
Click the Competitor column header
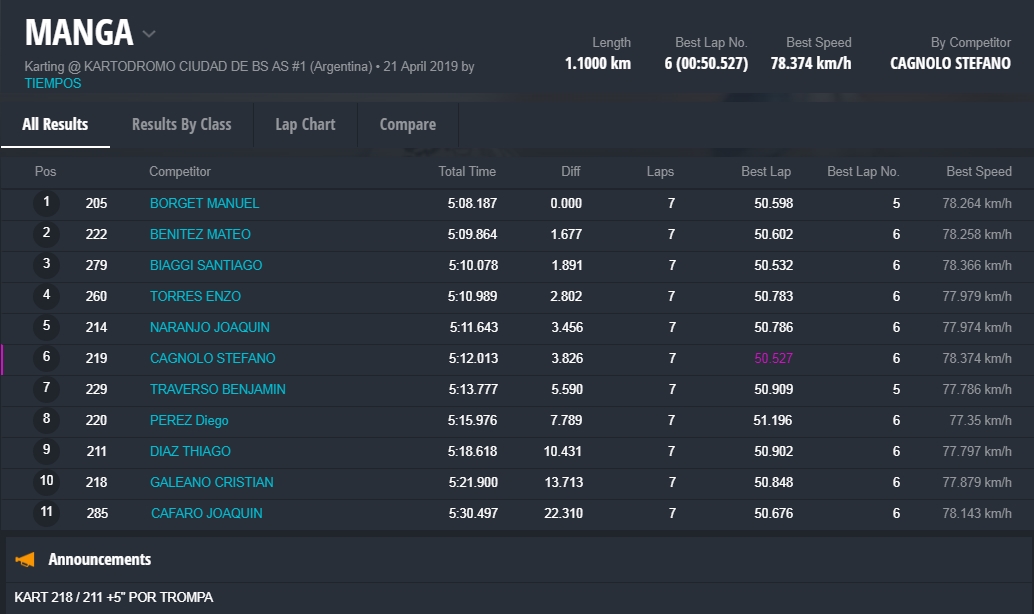(x=180, y=171)
